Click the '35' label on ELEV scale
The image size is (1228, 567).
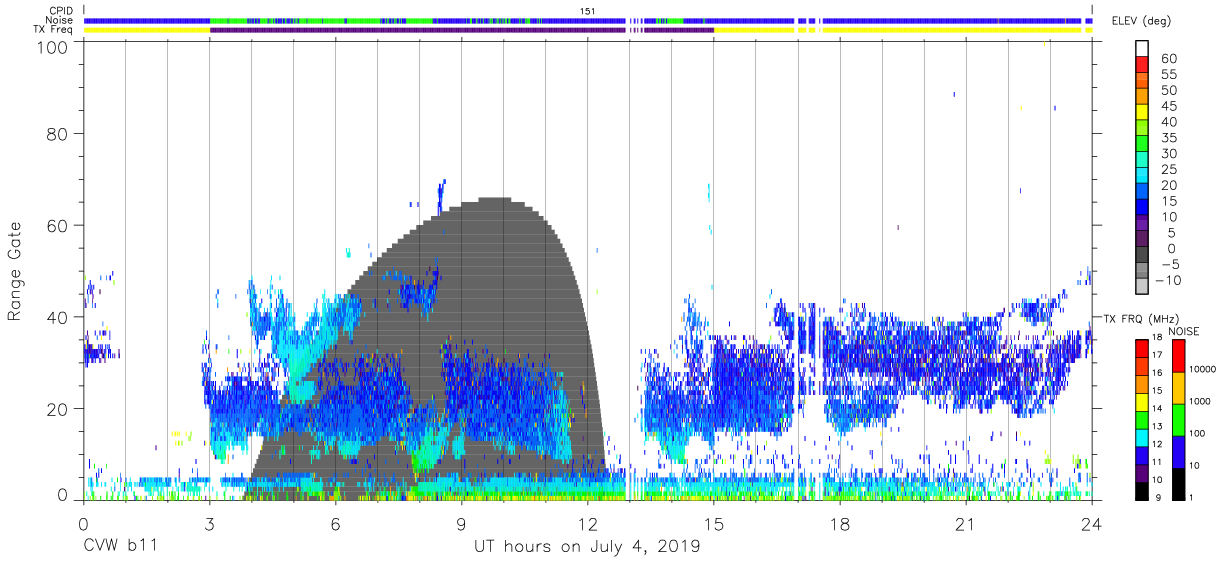click(x=1169, y=138)
